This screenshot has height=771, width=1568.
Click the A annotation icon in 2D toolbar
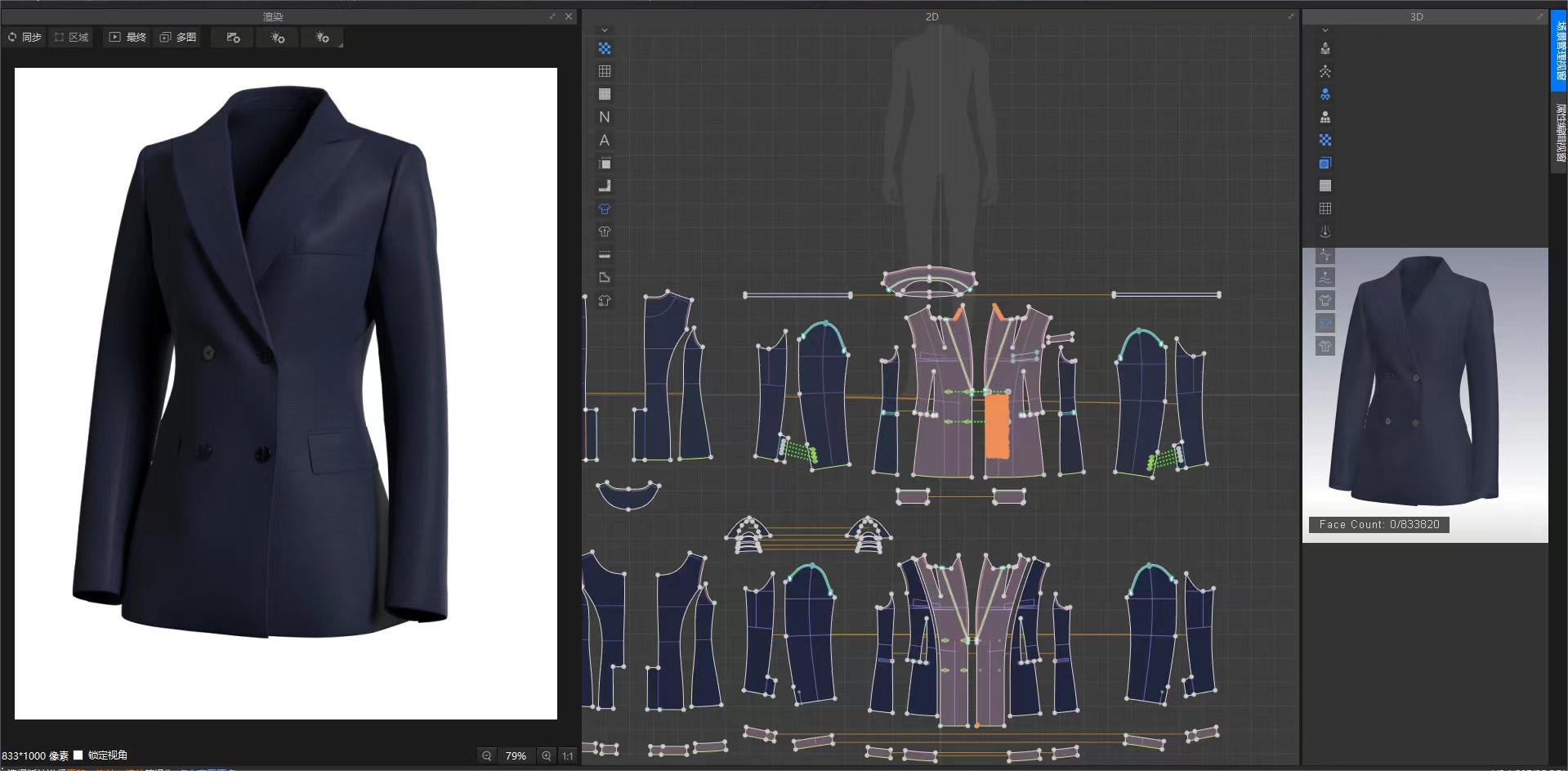pos(605,140)
